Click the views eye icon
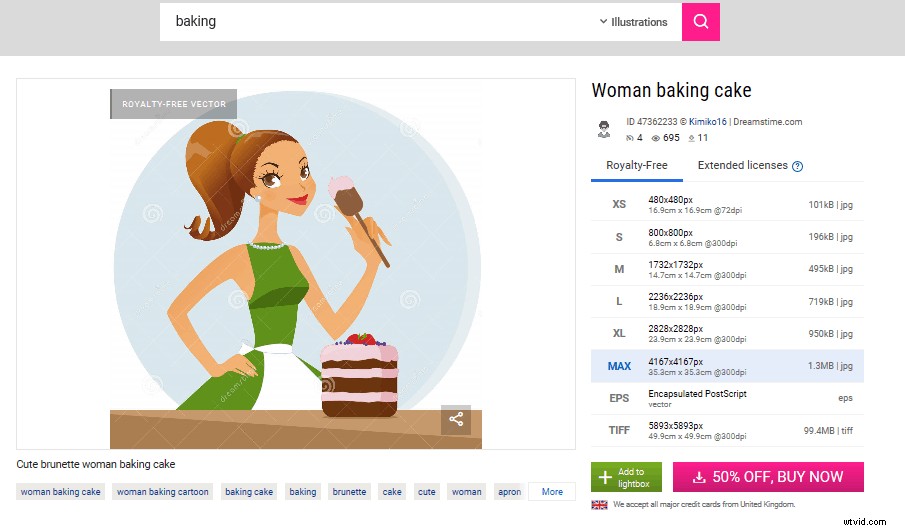The image size is (905, 531). click(x=656, y=138)
